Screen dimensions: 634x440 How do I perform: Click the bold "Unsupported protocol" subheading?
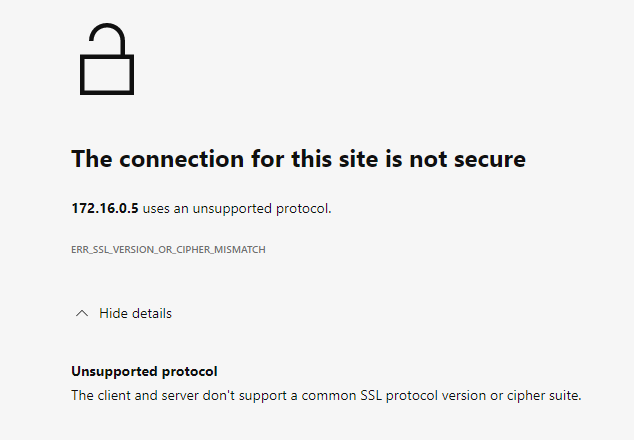pos(144,371)
